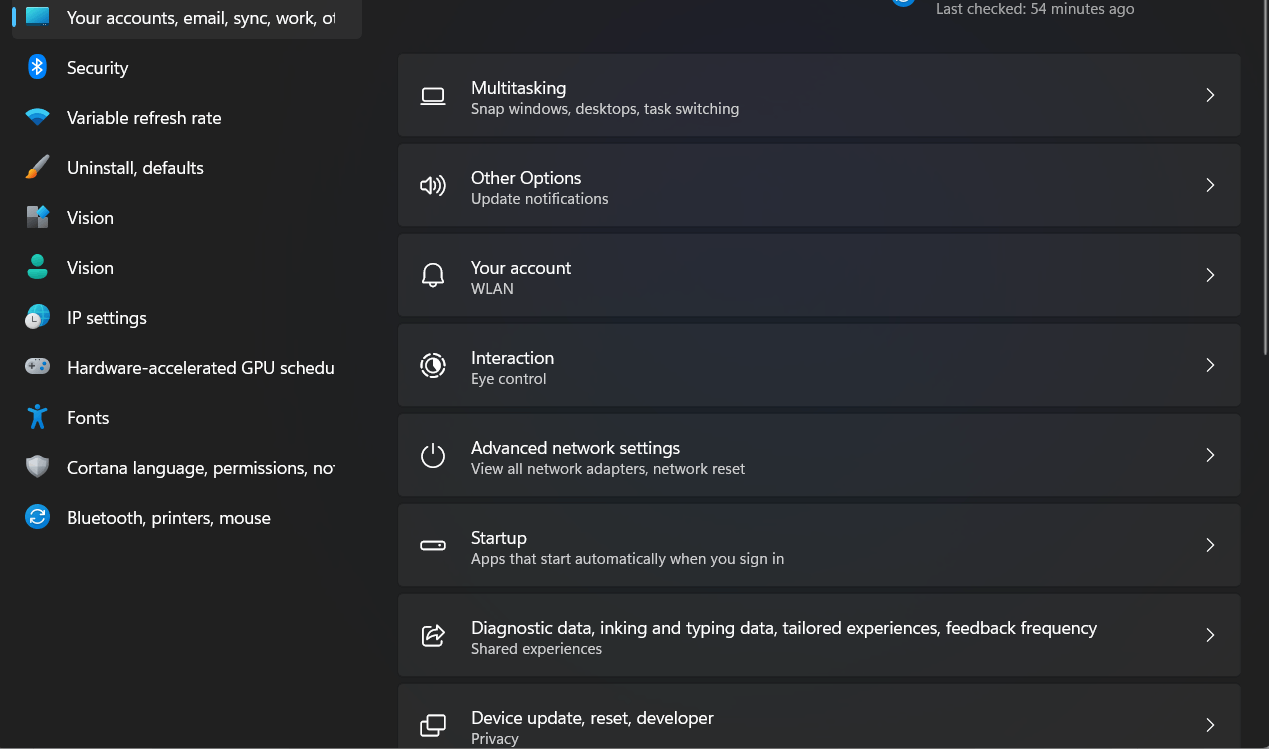
Task: Click the paintbrush icon beside Uninstall, defaults
Action: pyautogui.click(x=37, y=167)
